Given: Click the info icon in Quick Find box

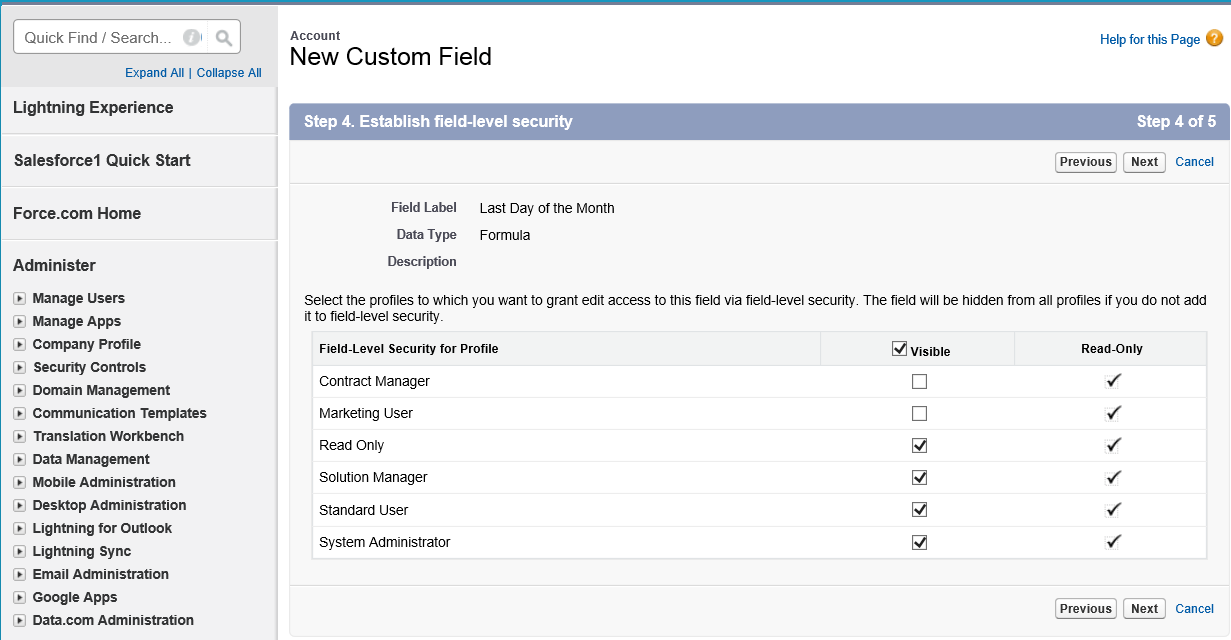Looking at the screenshot, I should coord(191,36).
